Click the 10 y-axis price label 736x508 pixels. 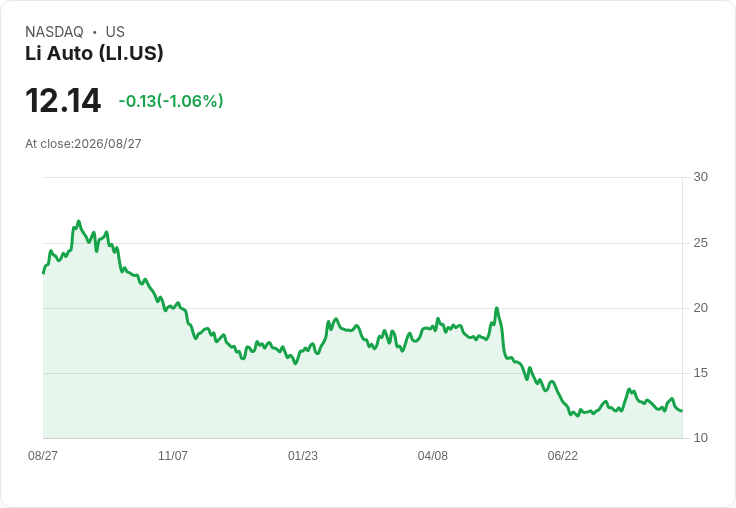[701, 438]
